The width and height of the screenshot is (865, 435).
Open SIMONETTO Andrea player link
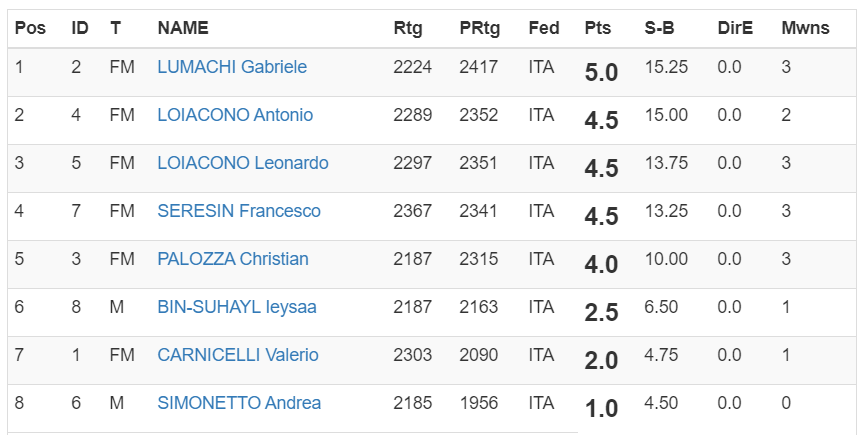[x=239, y=403]
